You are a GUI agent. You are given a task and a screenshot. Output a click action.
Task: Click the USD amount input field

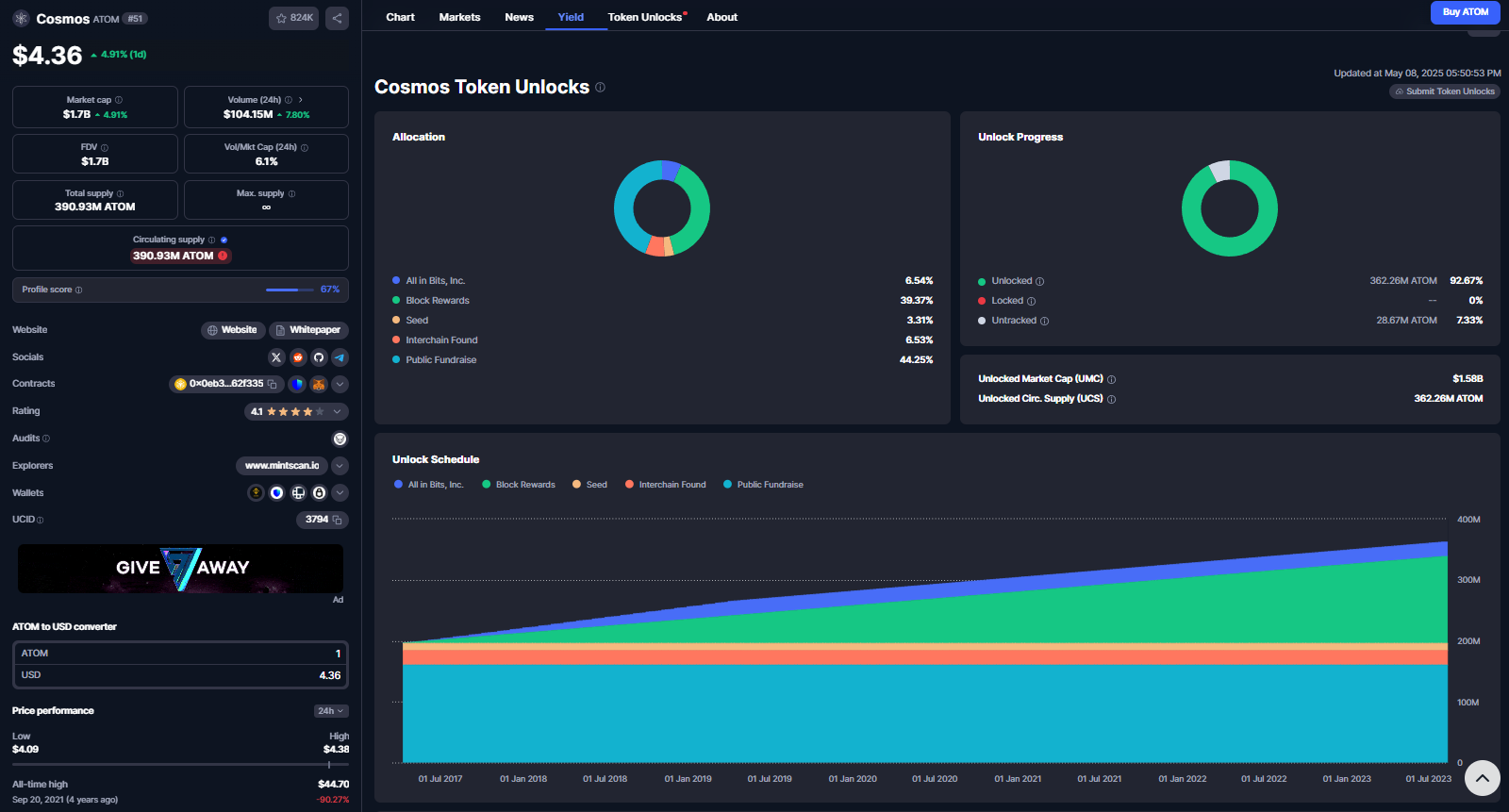(180, 675)
